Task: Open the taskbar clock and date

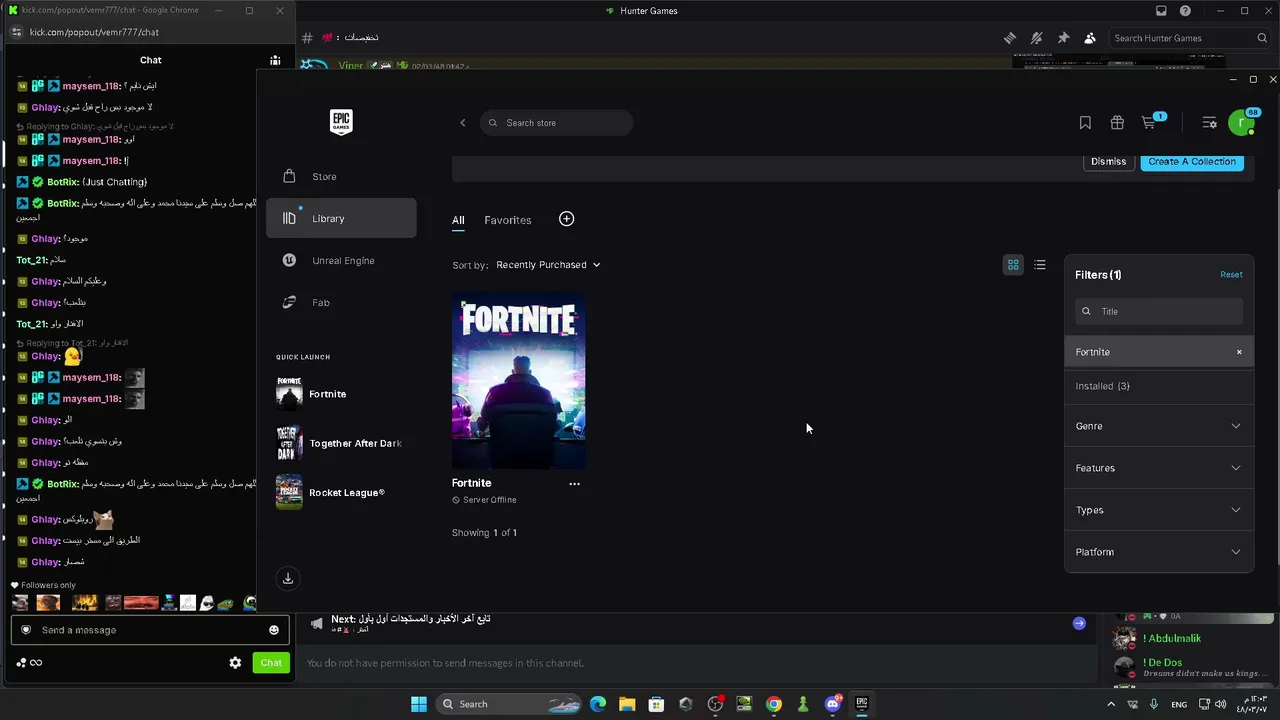Action: pos(1254,704)
